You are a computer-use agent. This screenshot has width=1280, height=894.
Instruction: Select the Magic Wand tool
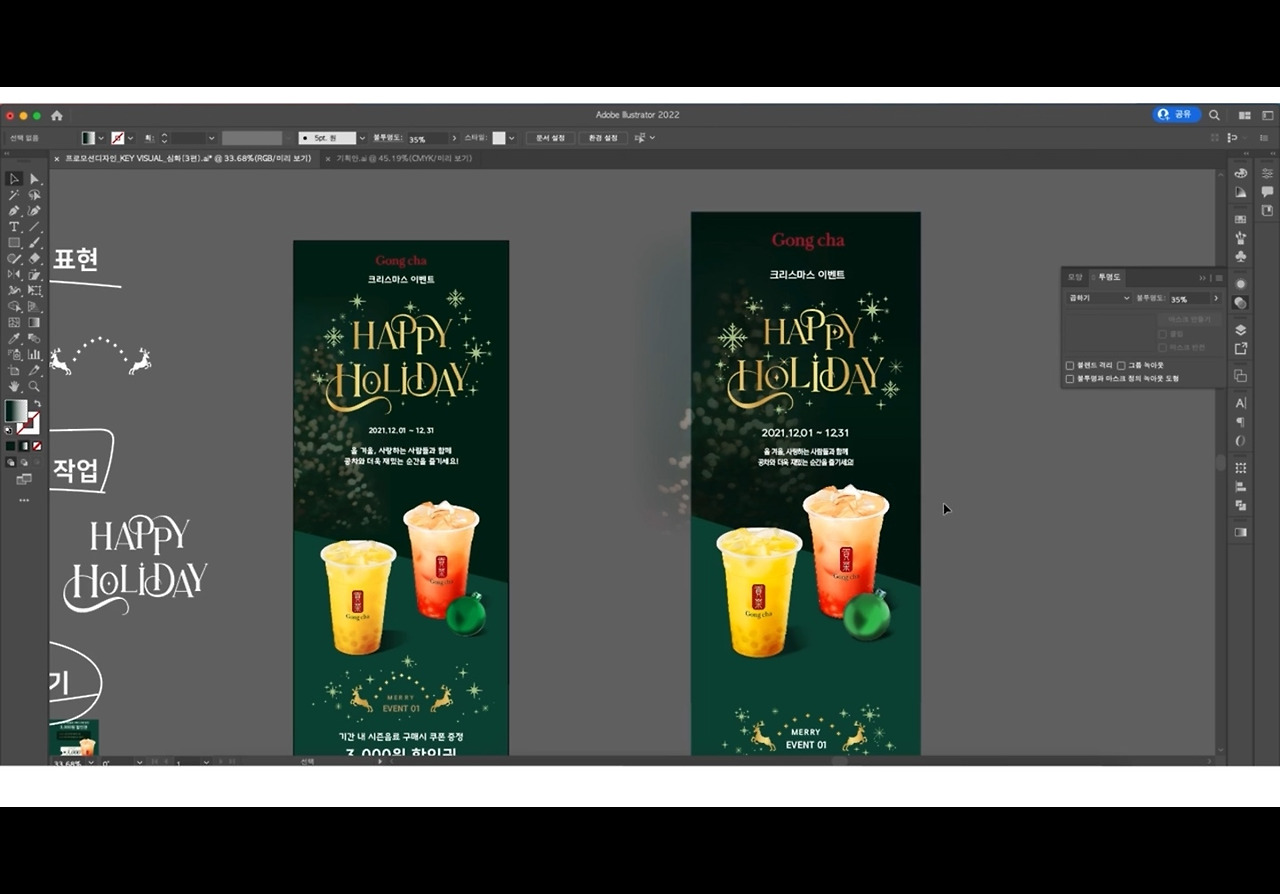pos(14,195)
